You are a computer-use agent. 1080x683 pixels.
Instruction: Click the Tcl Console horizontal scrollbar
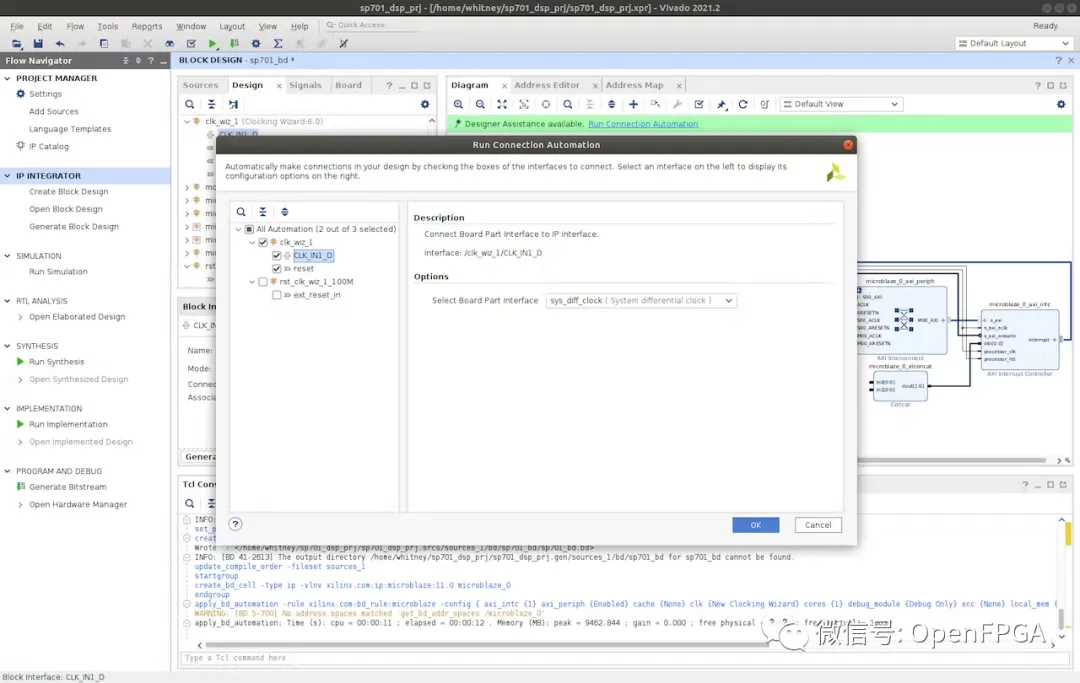488,645
